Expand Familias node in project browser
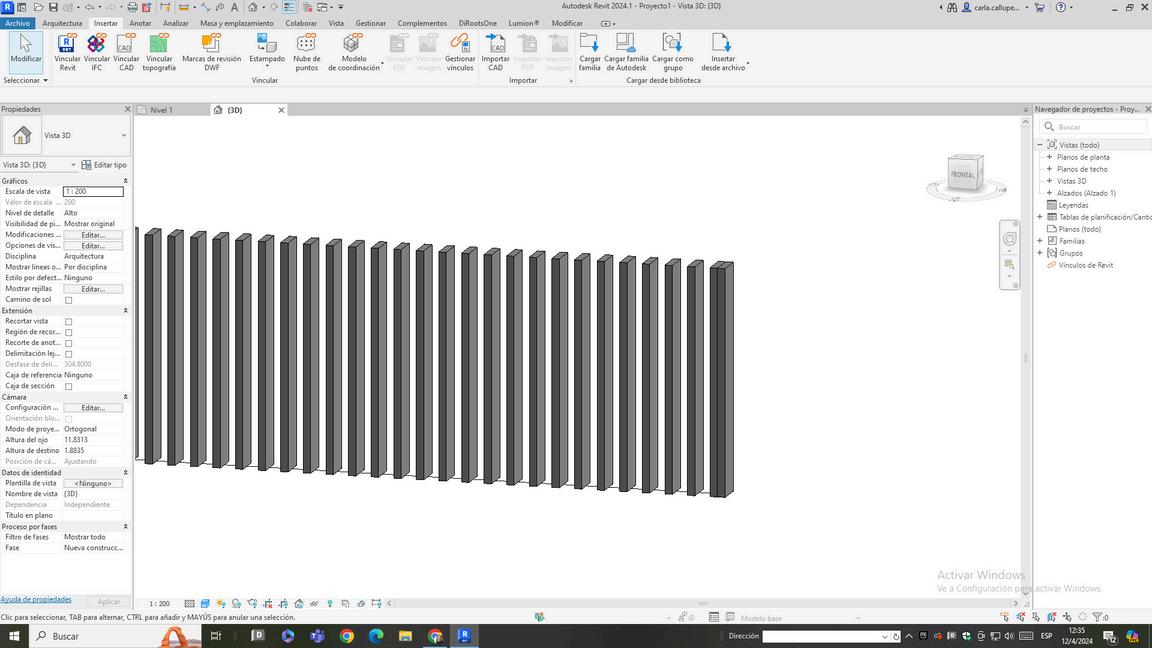This screenshot has height=648, width=1152. click(1040, 241)
